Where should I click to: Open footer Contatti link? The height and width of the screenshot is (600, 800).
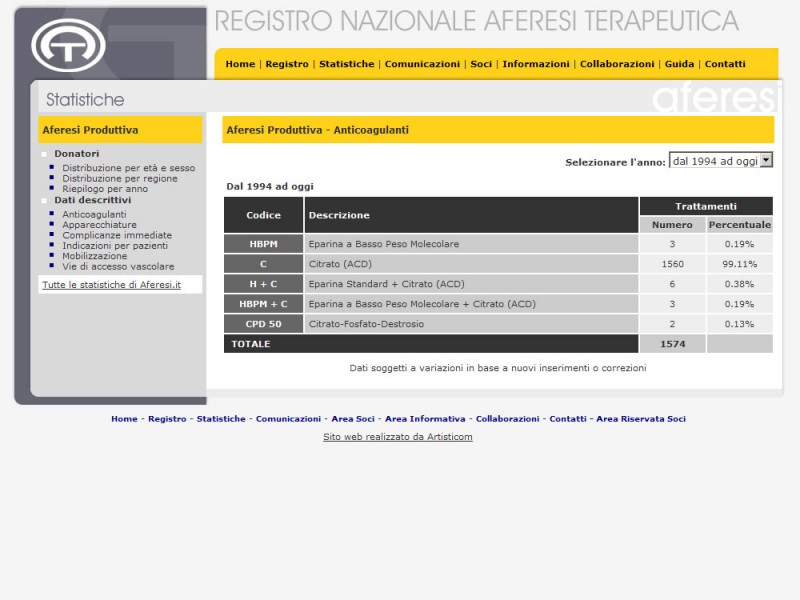point(568,419)
